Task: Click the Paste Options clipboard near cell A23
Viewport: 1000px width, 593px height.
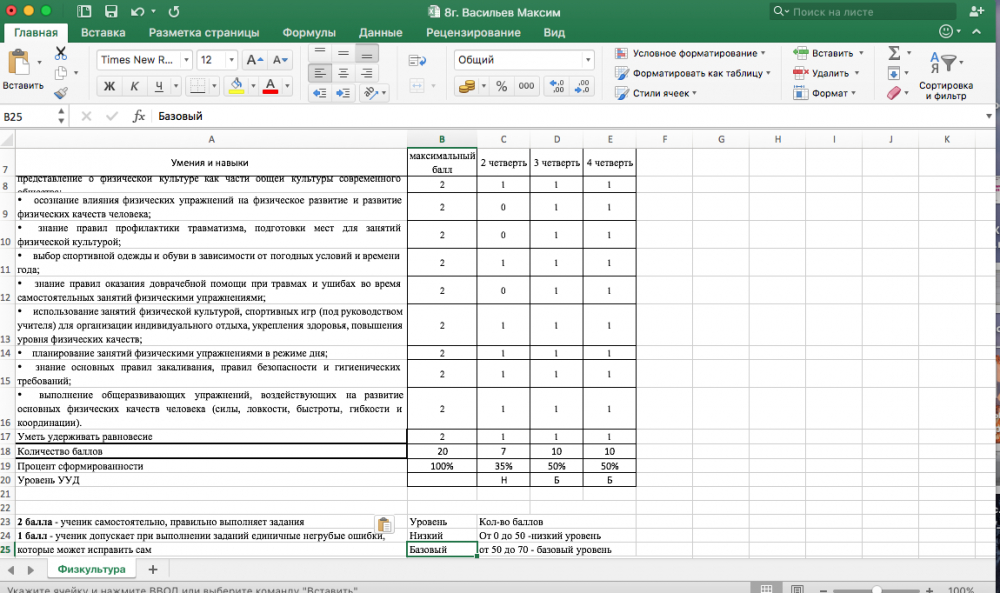Action: 385,524
